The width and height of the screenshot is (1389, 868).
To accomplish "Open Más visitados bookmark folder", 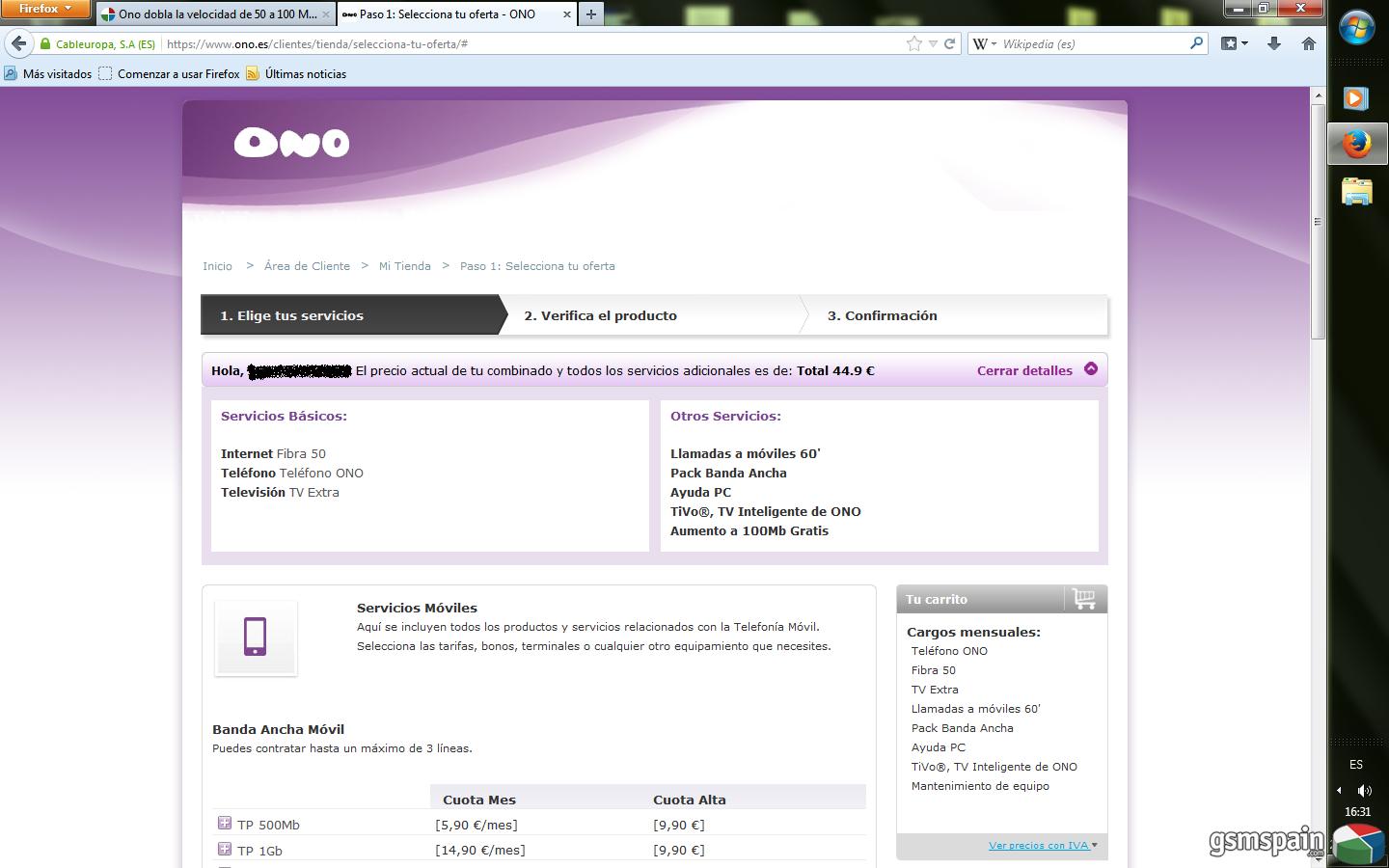I will (x=48, y=74).
